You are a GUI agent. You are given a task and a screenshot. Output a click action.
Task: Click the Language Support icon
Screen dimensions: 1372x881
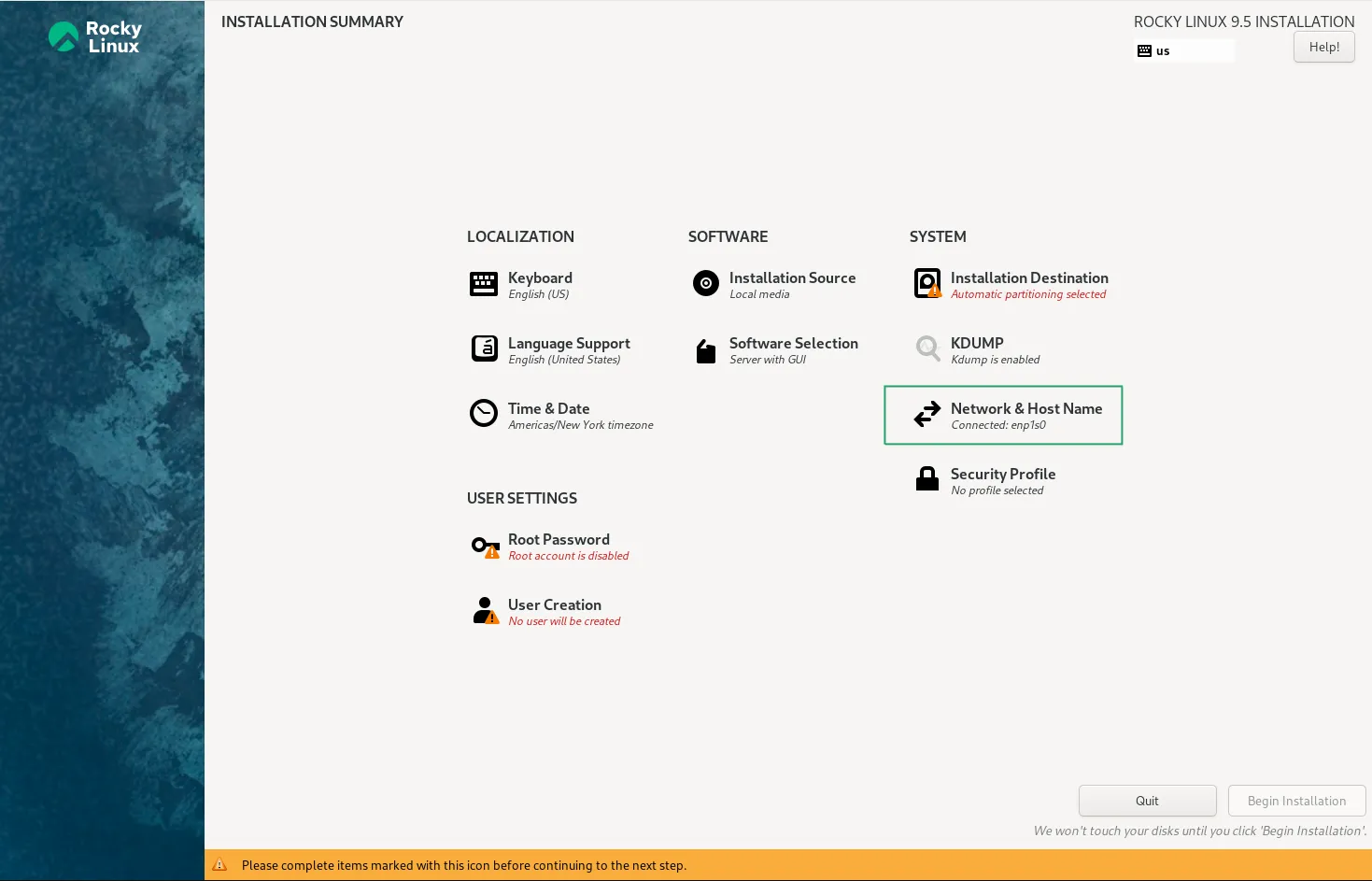485,348
